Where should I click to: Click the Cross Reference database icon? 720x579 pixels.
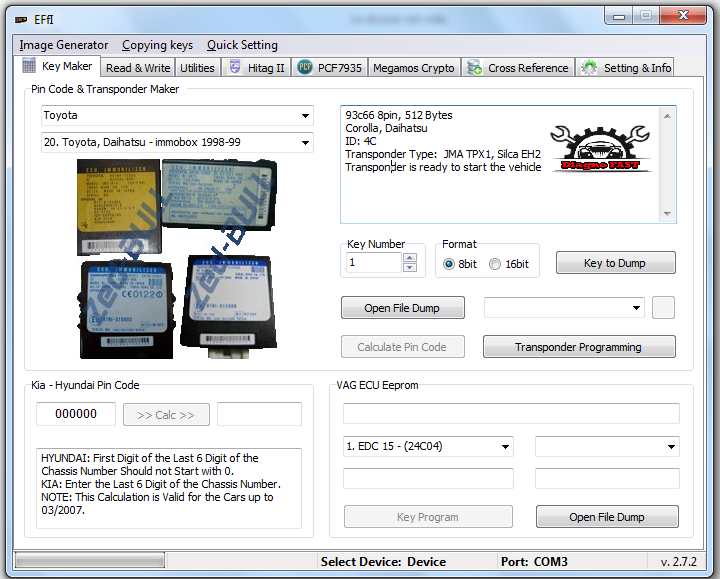474,67
